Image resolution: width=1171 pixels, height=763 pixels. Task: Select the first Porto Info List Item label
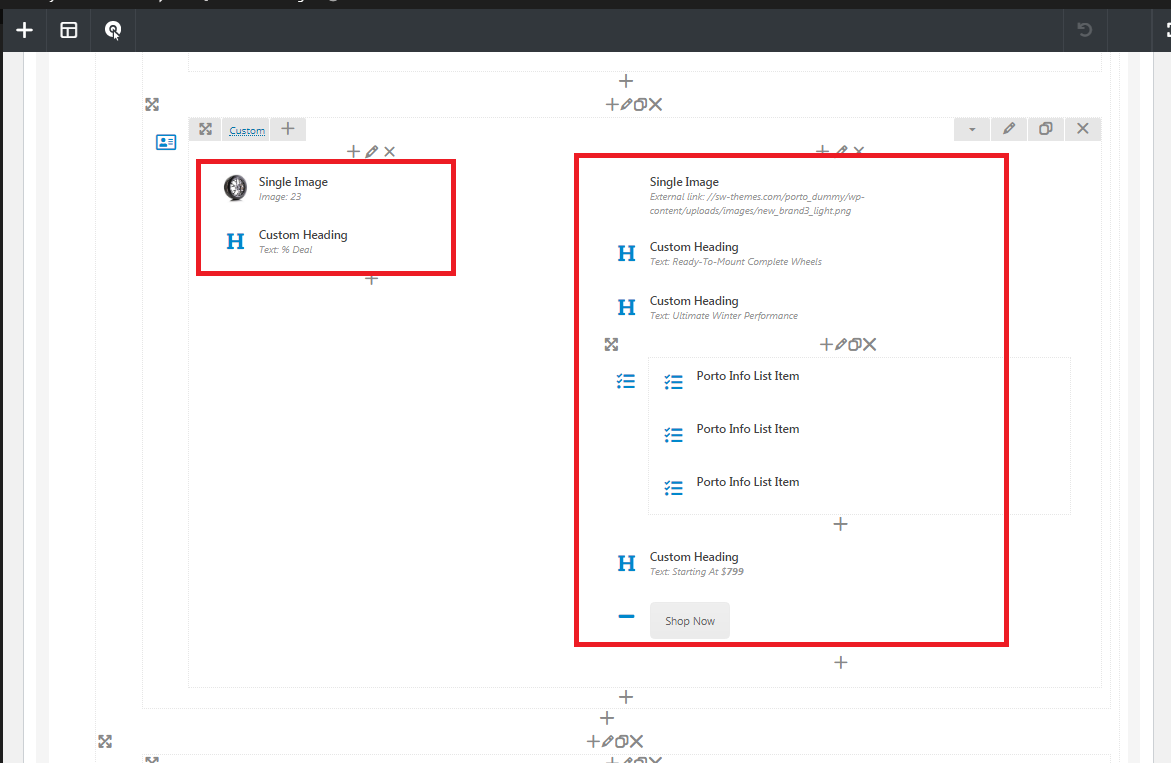coord(748,376)
